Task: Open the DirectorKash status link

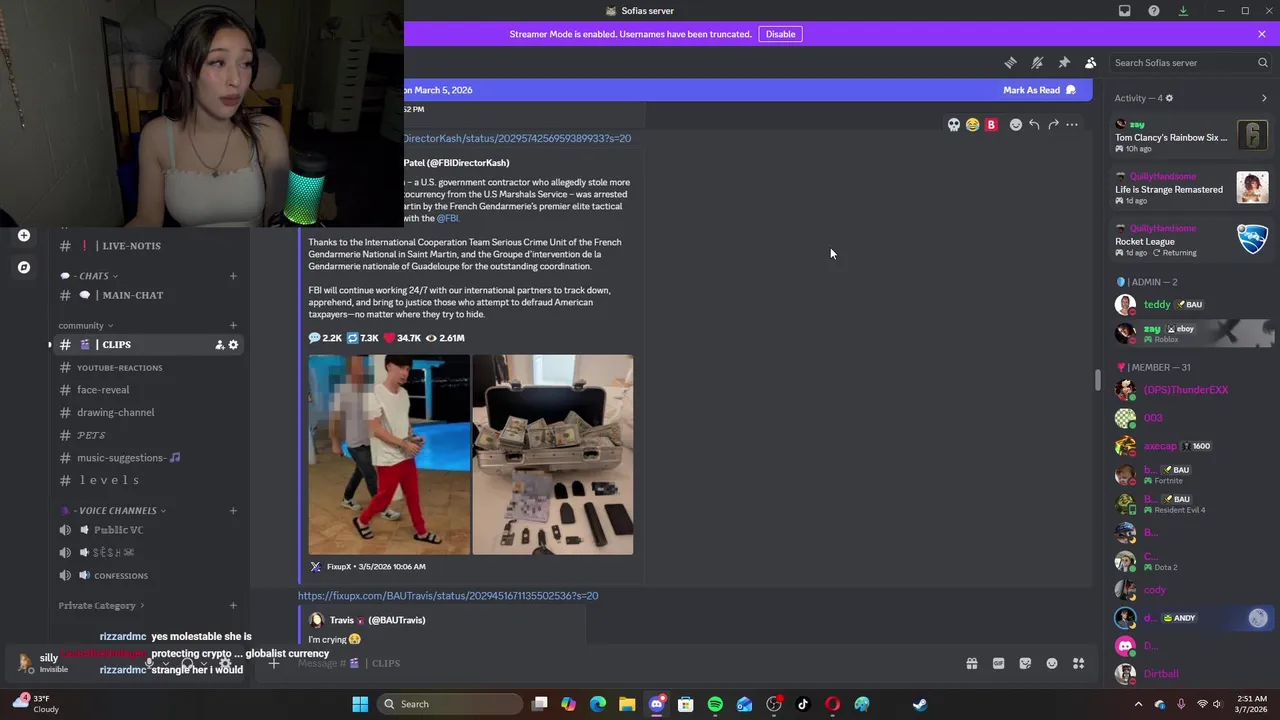Action: [517, 138]
